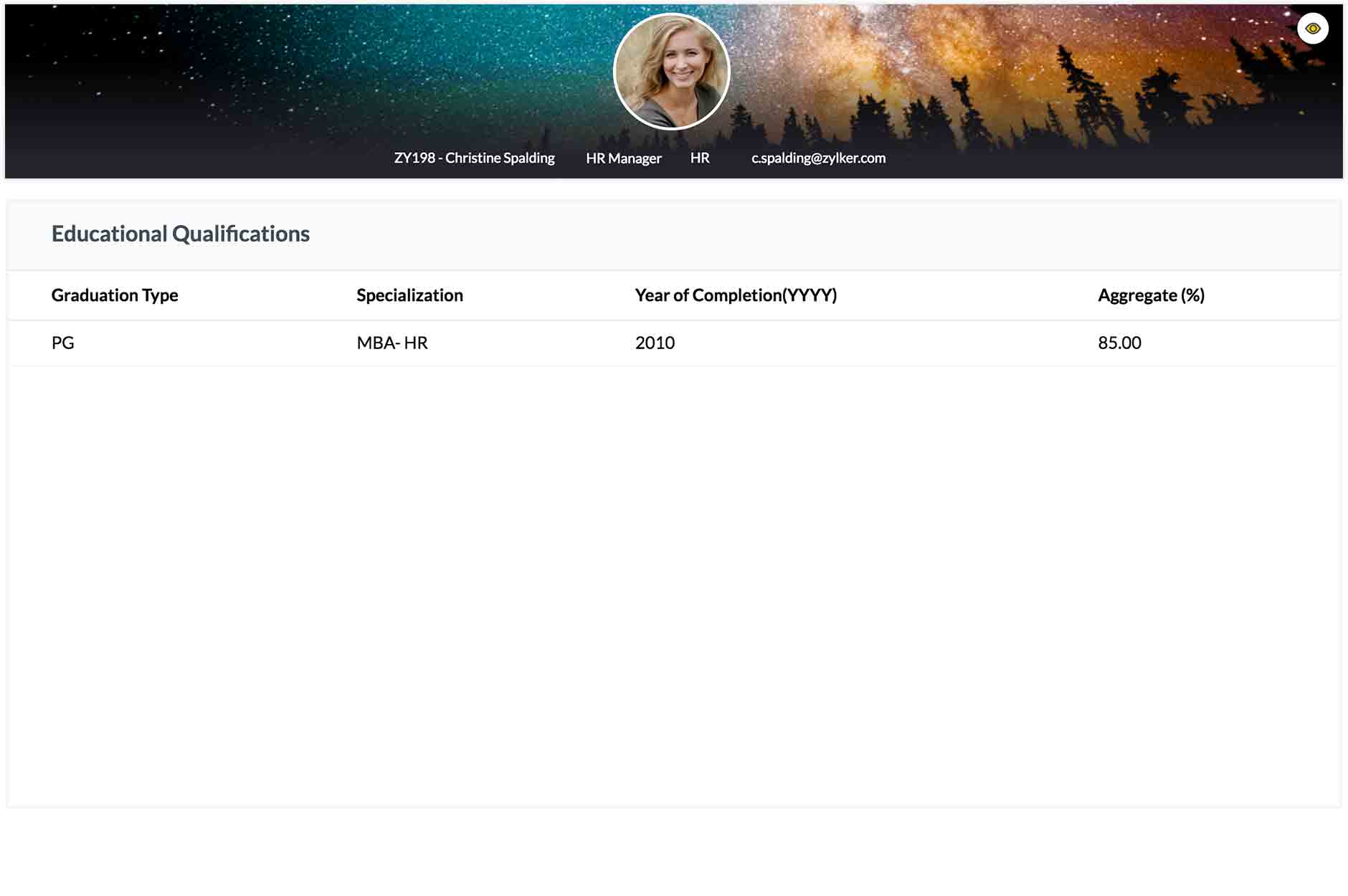Select the PG graduation type cell
This screenshot has height=896, width=1348.
click(63, 343)
